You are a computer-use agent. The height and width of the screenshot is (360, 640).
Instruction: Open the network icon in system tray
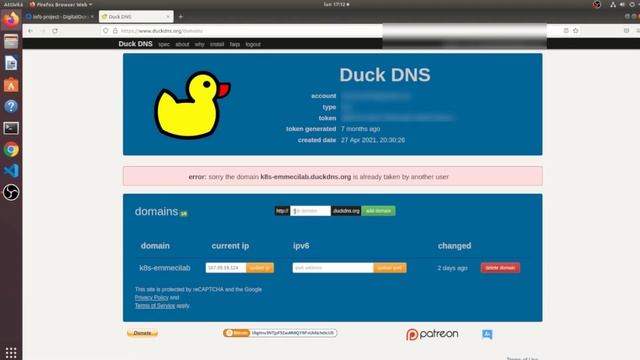613,4
